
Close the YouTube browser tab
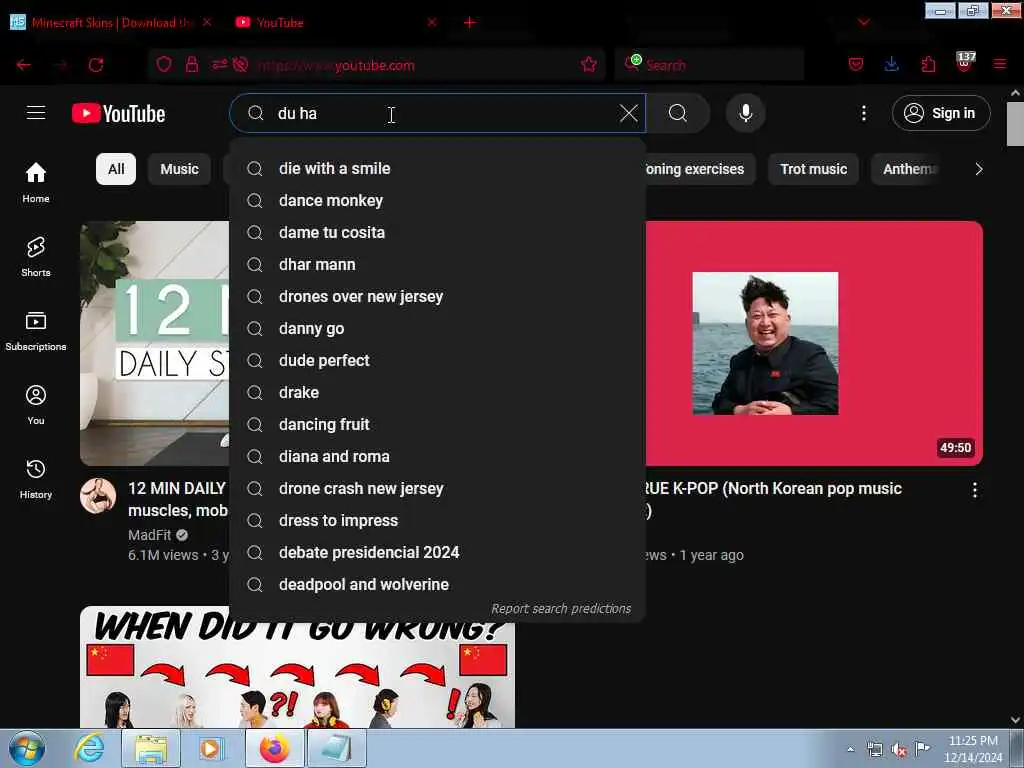point(432,22)
